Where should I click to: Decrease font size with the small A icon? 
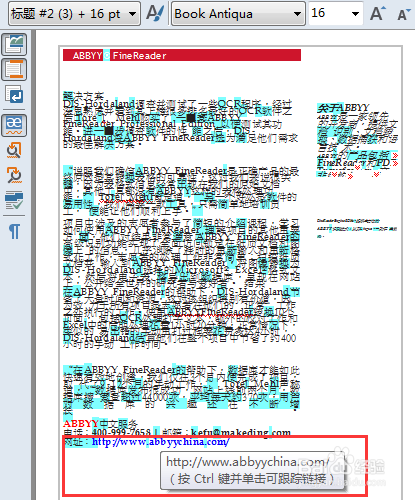404,14
